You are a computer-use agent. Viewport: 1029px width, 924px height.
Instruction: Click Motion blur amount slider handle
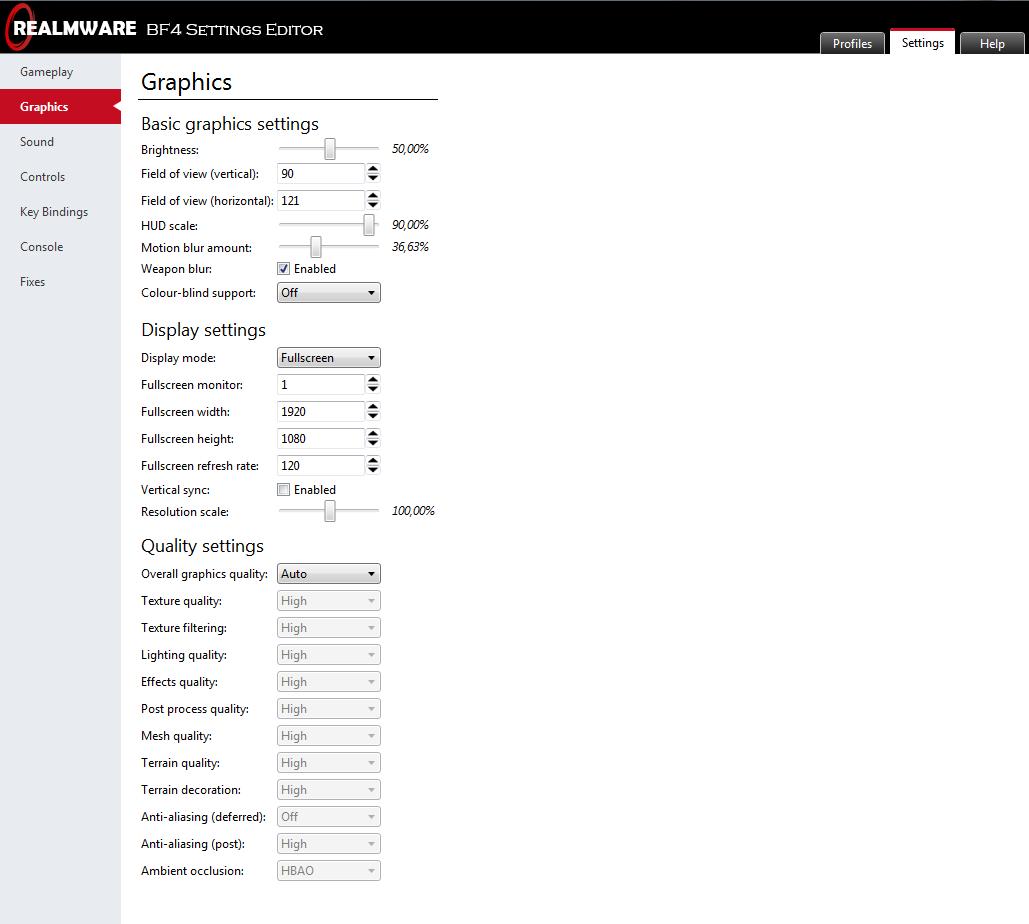click(316, 247)
